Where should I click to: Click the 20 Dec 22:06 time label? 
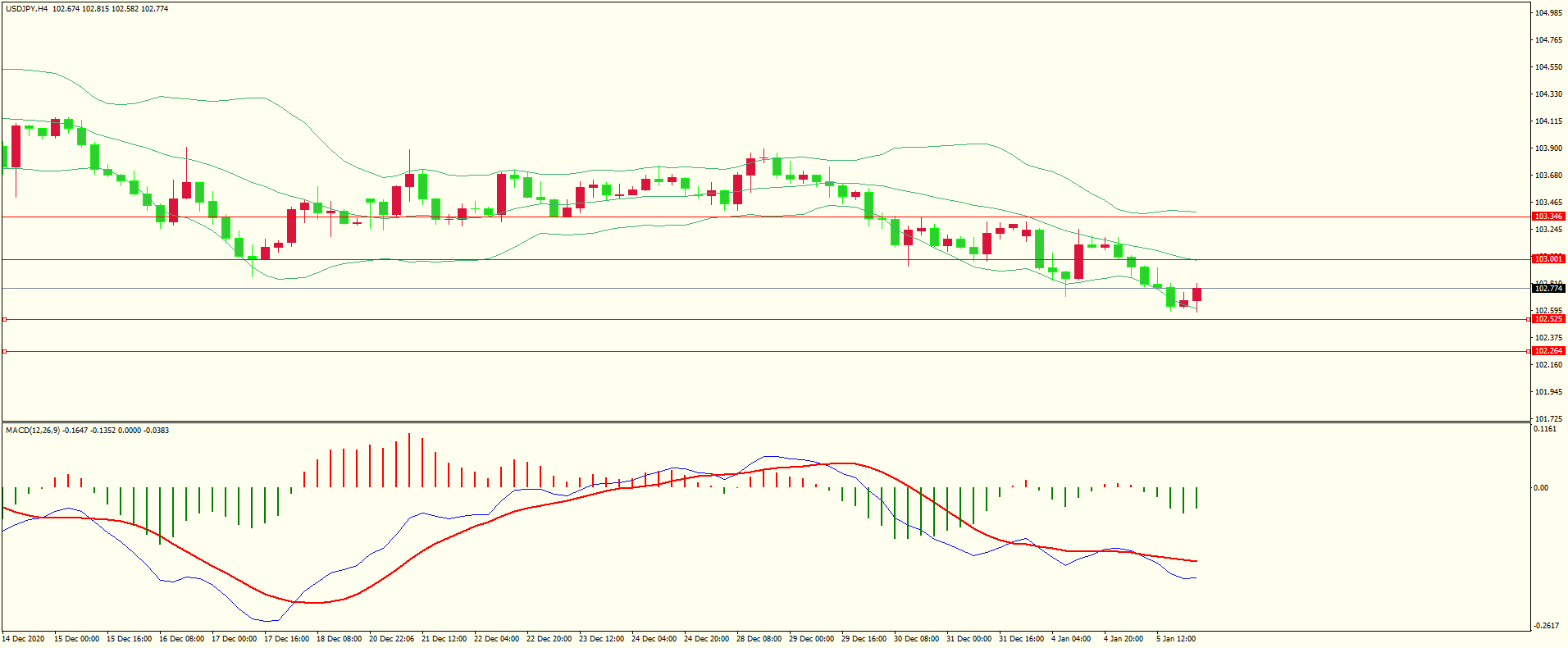pyautogui.click(x=391, y=639)
